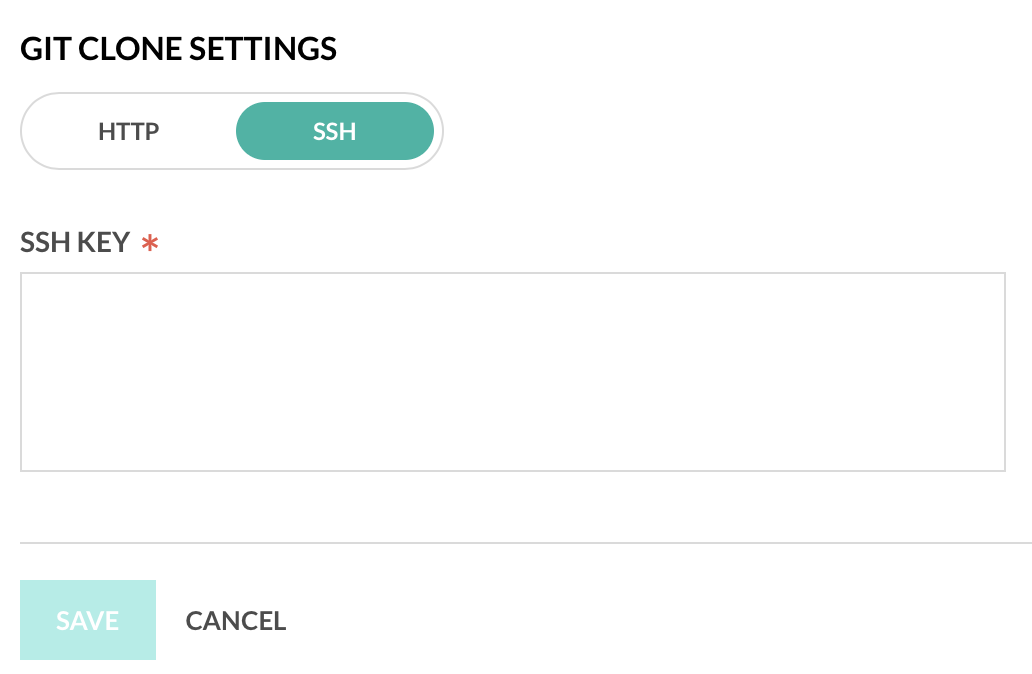Pick the SSH radio option
Screen dimensions: 1032x674
334,131
